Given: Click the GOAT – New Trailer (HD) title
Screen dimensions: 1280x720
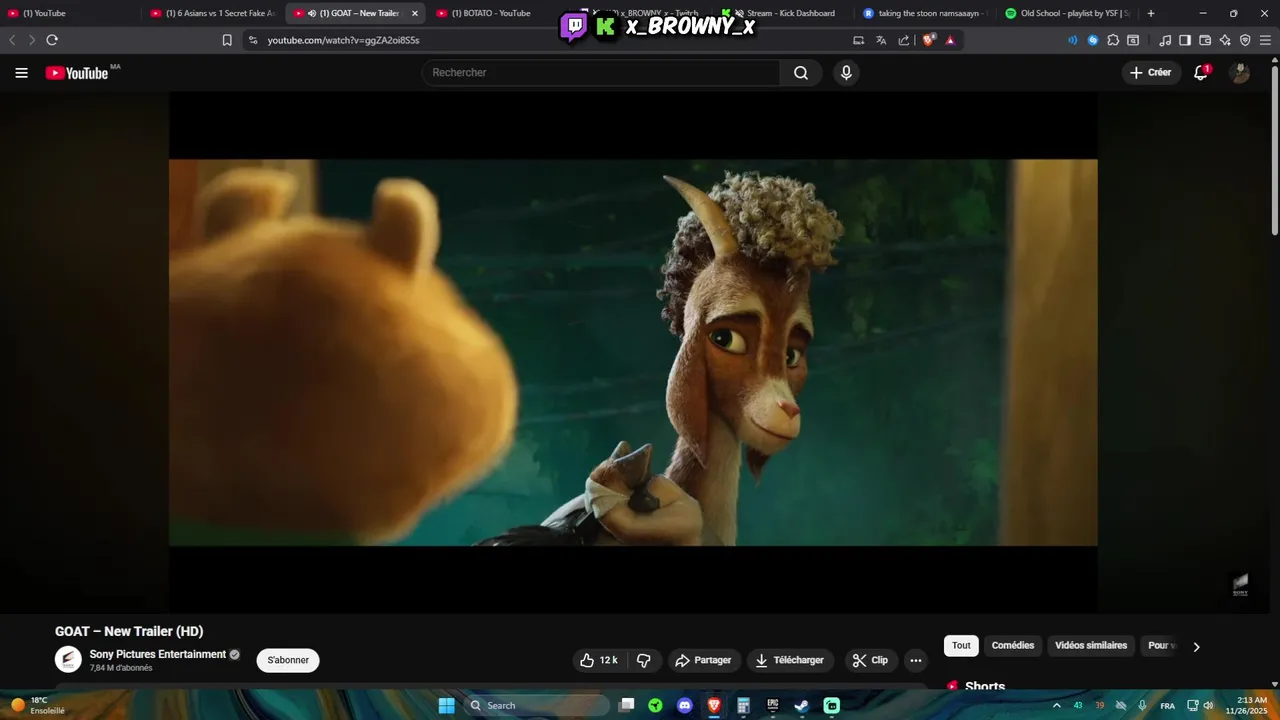Looking at the screenshot, I should (129, 631).
